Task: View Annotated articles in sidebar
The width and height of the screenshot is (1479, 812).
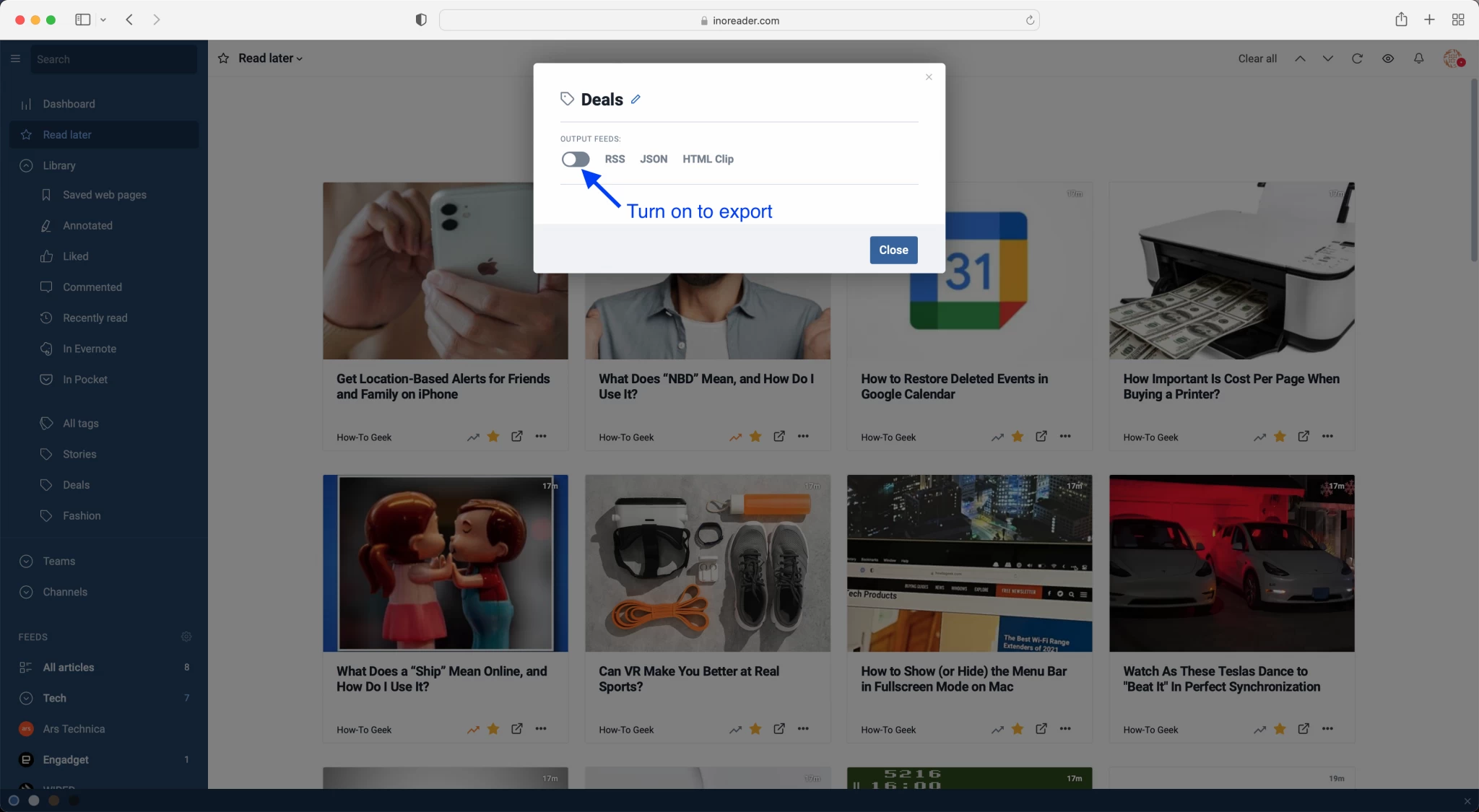Action: [87, 225]
